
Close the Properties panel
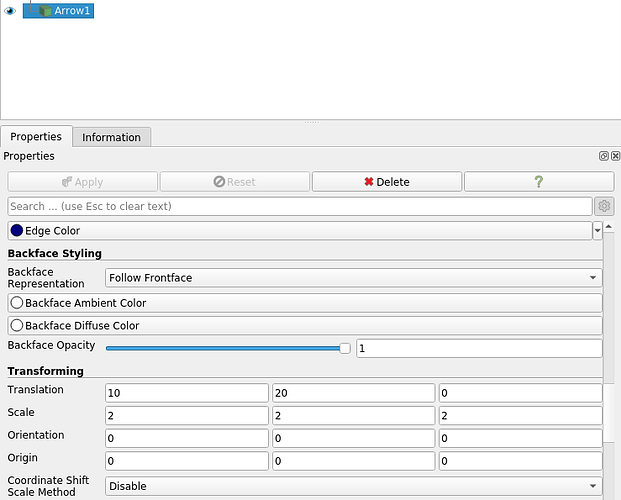[x=615, y=157]
